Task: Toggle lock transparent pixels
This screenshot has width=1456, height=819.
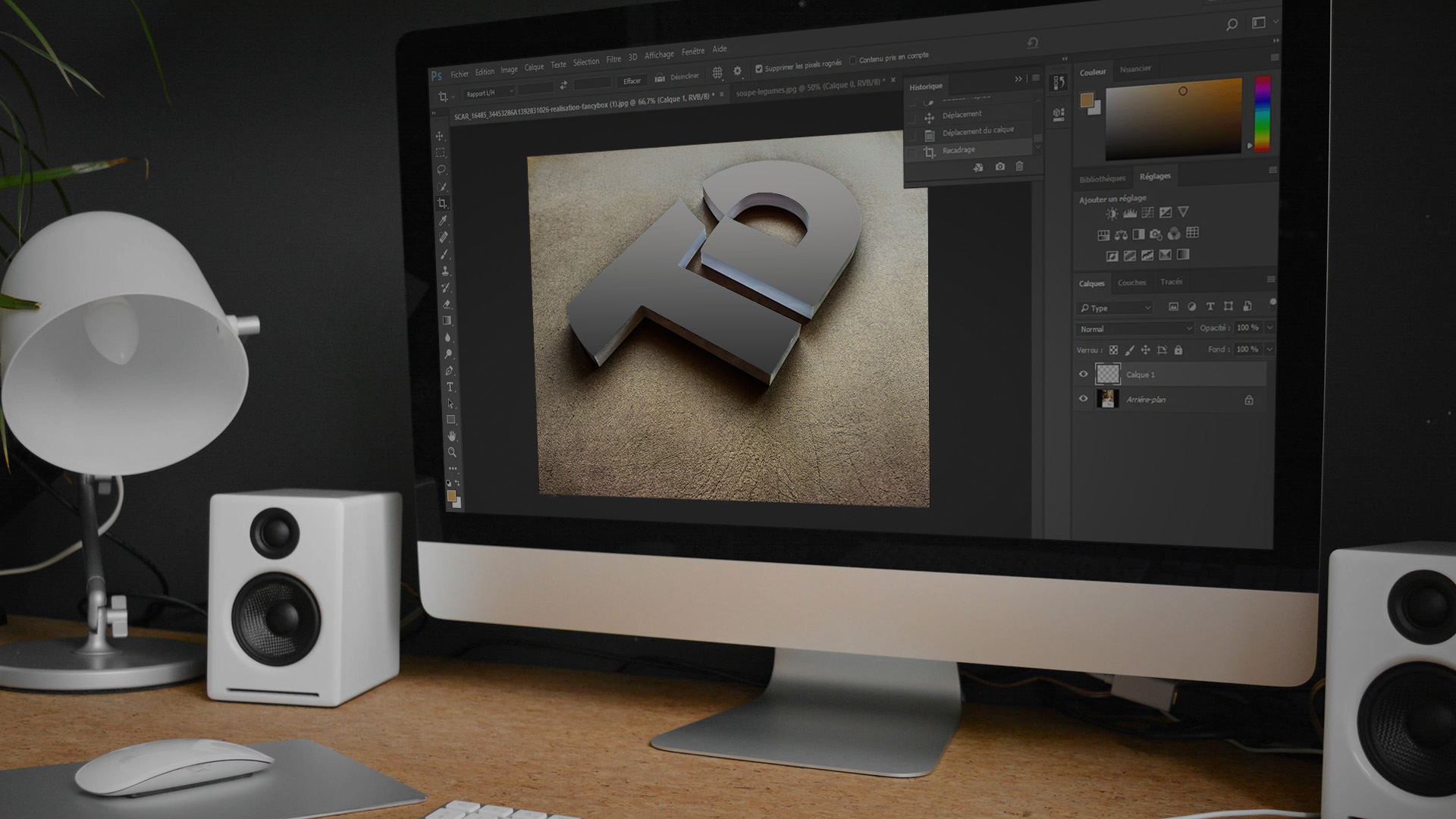Action: point(1113,350)
